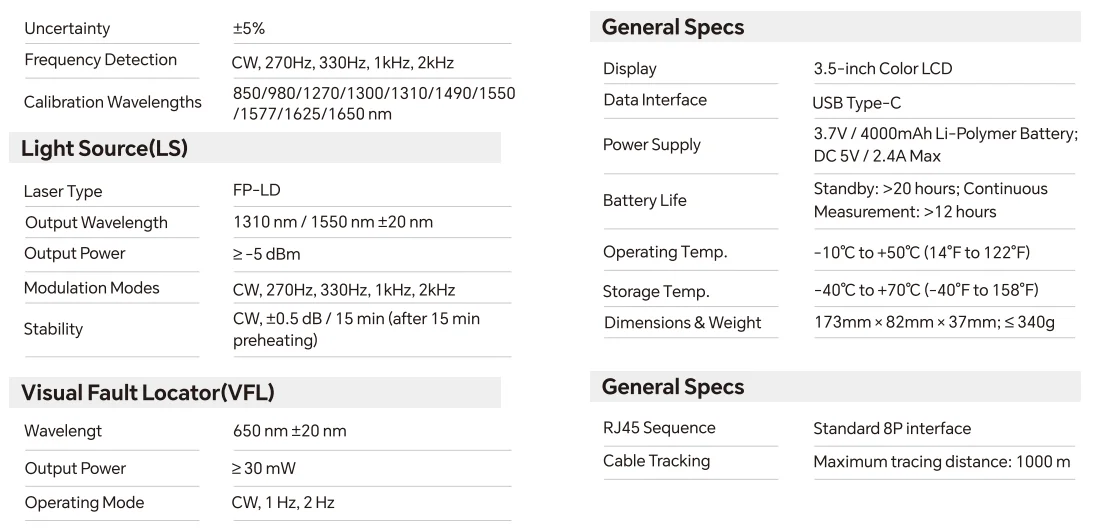
Task: Click the Light Source(LS) section header
Action: [104, 148]
